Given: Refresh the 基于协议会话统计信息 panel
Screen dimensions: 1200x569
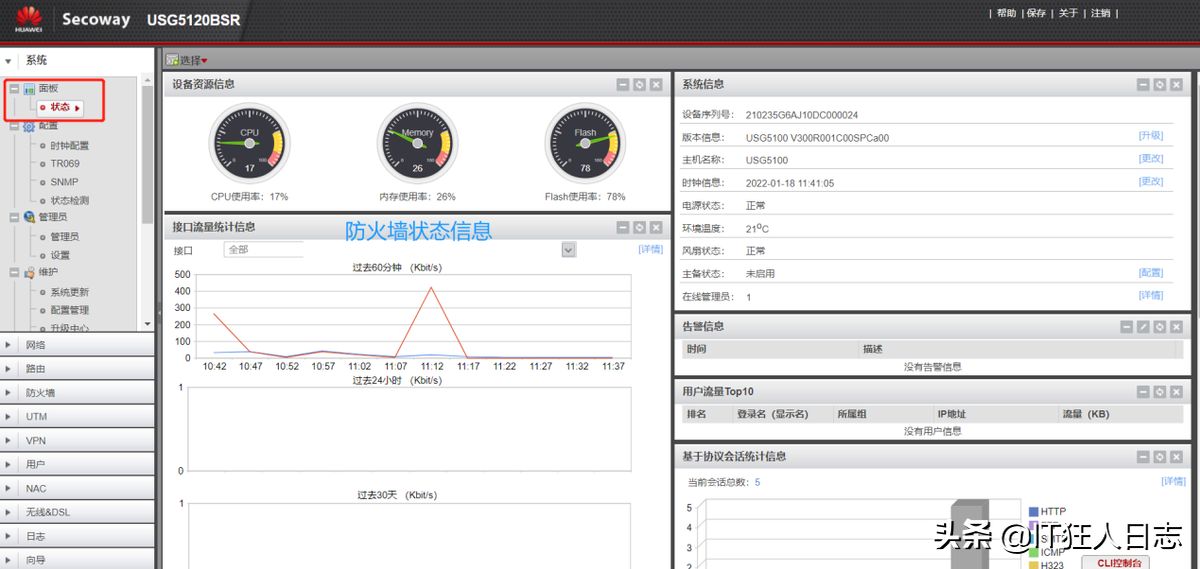Looking at the screenshot, I should [1160, 457].
